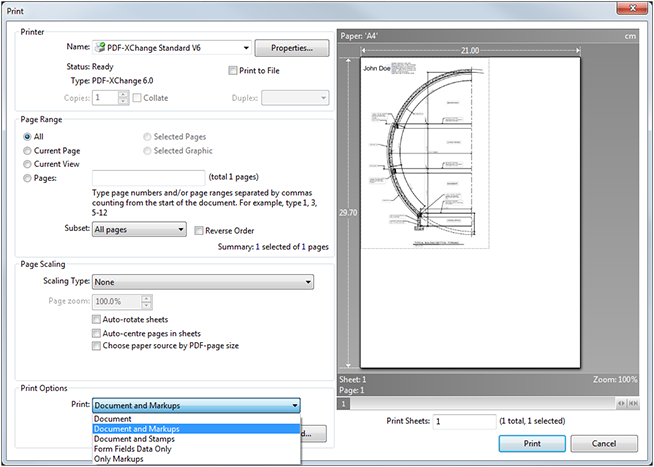Open the Scaling Type dropdown
This screenshot has height=467, width=654.
tap(203, 282)
